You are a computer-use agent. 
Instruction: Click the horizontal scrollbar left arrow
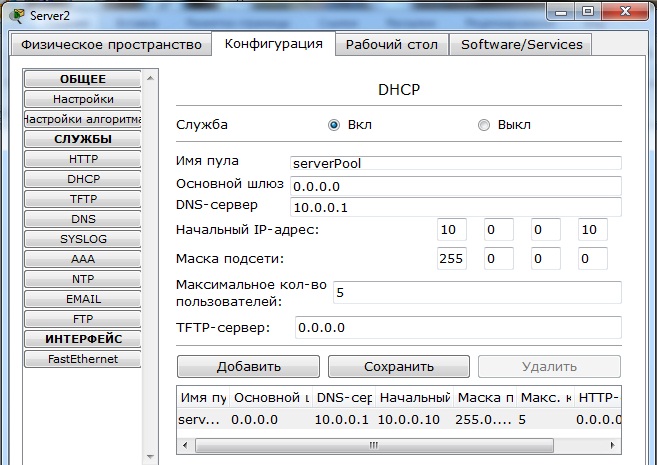click(185, 445)
